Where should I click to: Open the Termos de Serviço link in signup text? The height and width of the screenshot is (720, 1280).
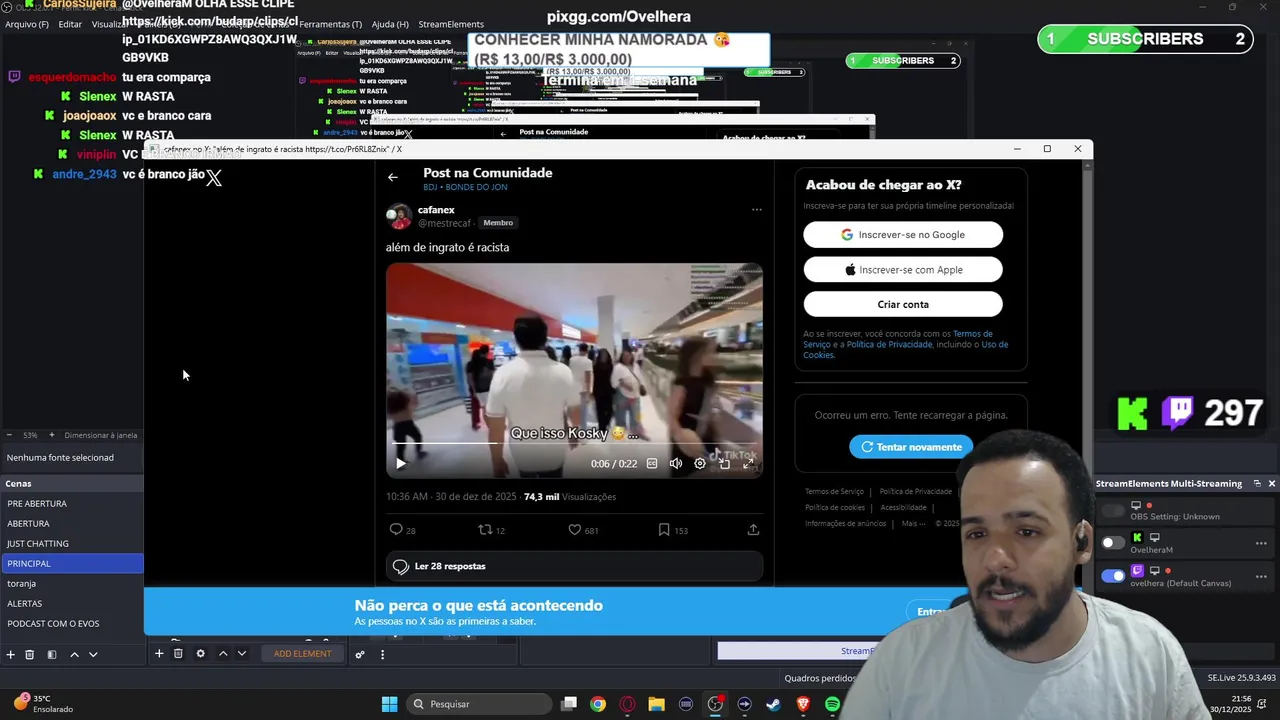[x=972, y=334]
